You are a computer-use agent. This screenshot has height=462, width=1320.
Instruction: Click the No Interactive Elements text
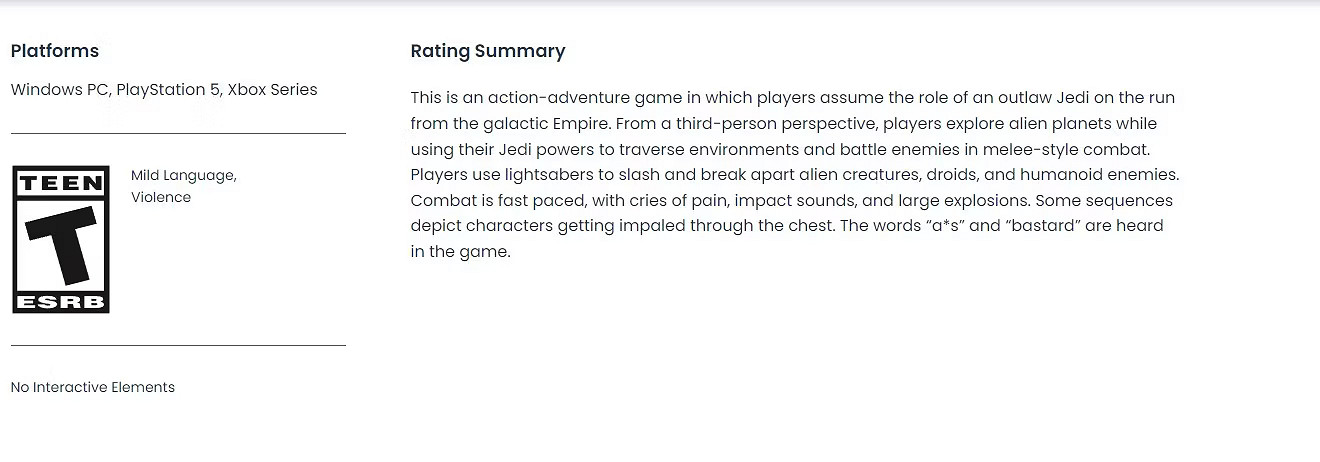pyautogui.click(x=93, y=387)
